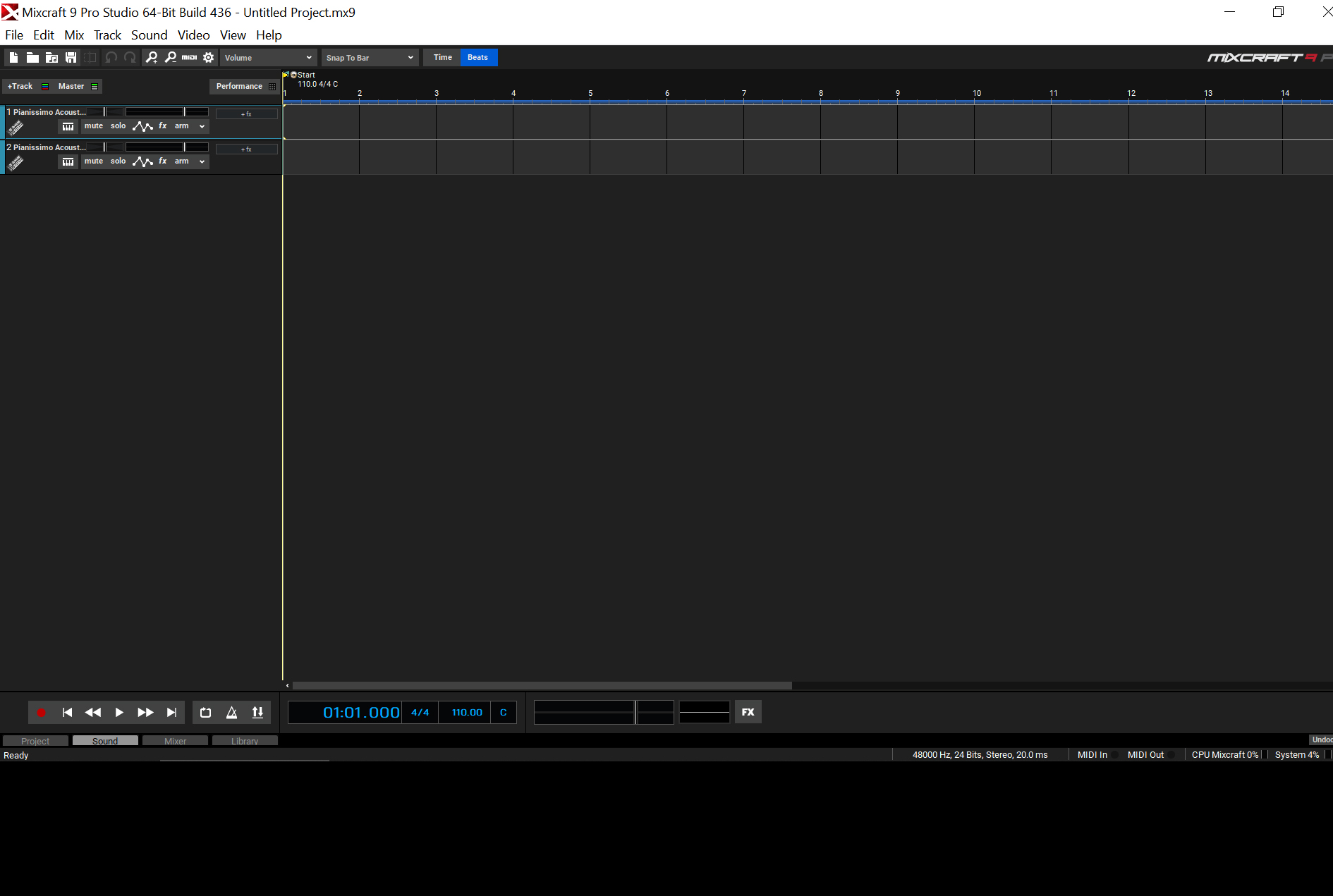The image size is (1333, 896).
Task: Open fx effects for track 2
Action: click(x=163, y=161)
